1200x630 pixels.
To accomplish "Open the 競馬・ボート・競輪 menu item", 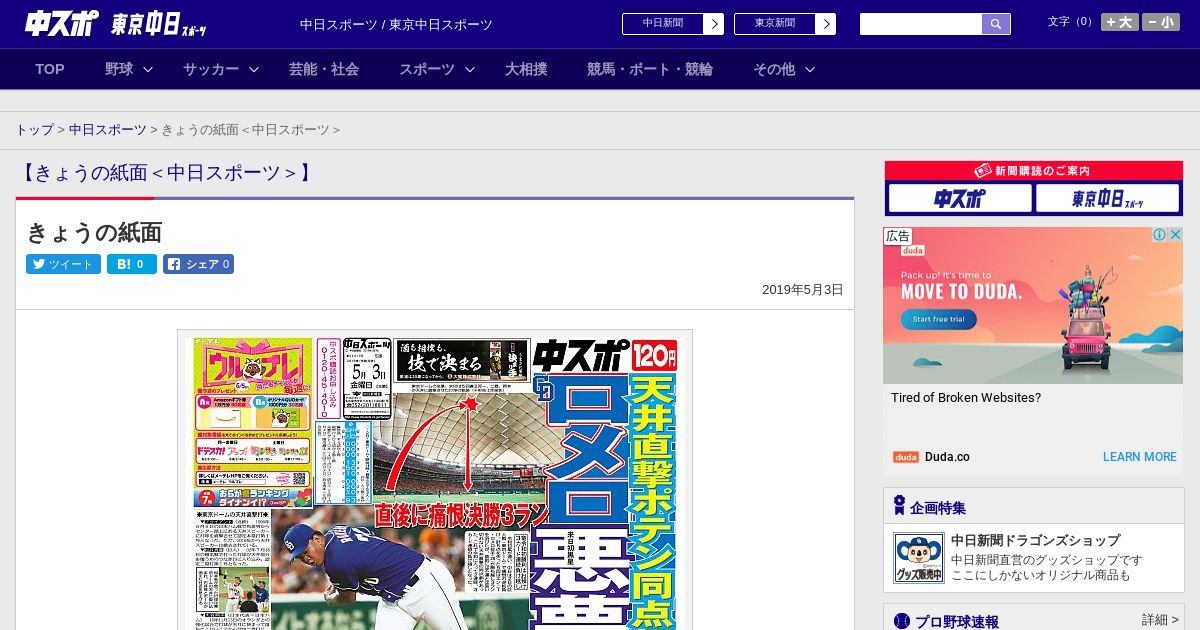I will [650, 69].
